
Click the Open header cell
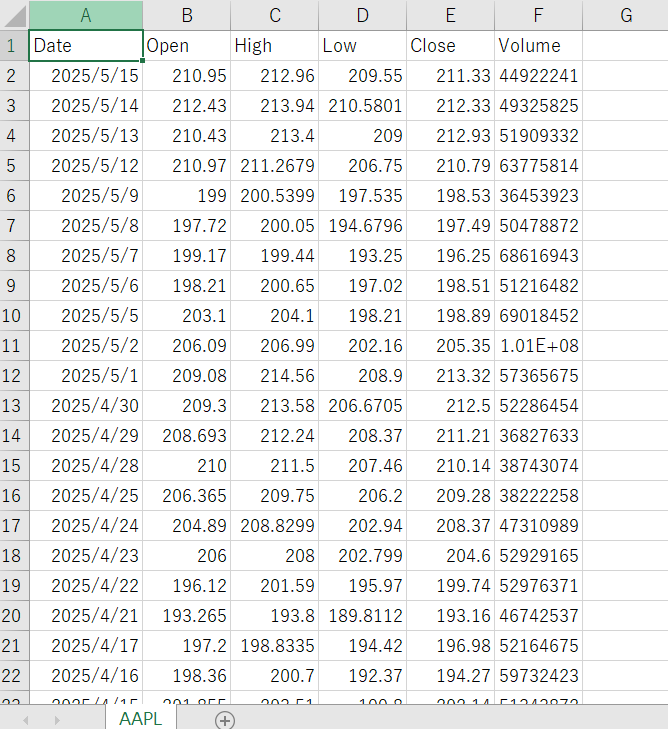(x=186, y=46)
